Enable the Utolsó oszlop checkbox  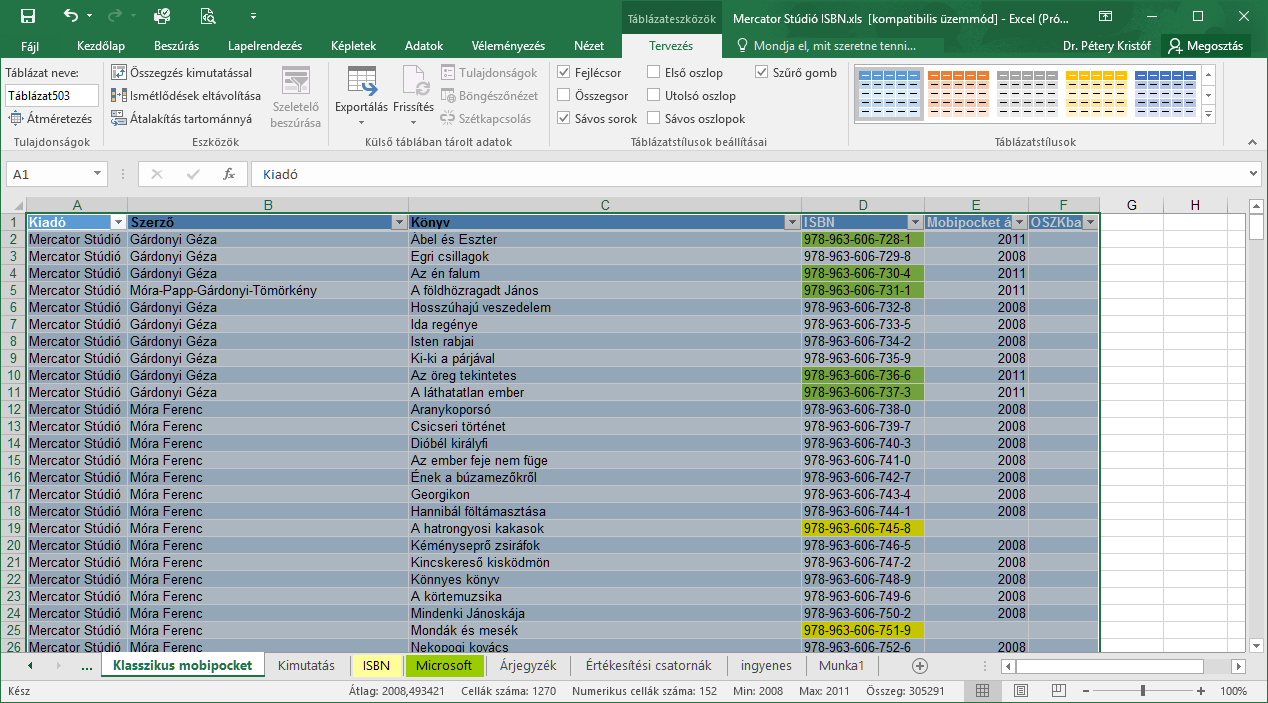click(x=654, y=96)
